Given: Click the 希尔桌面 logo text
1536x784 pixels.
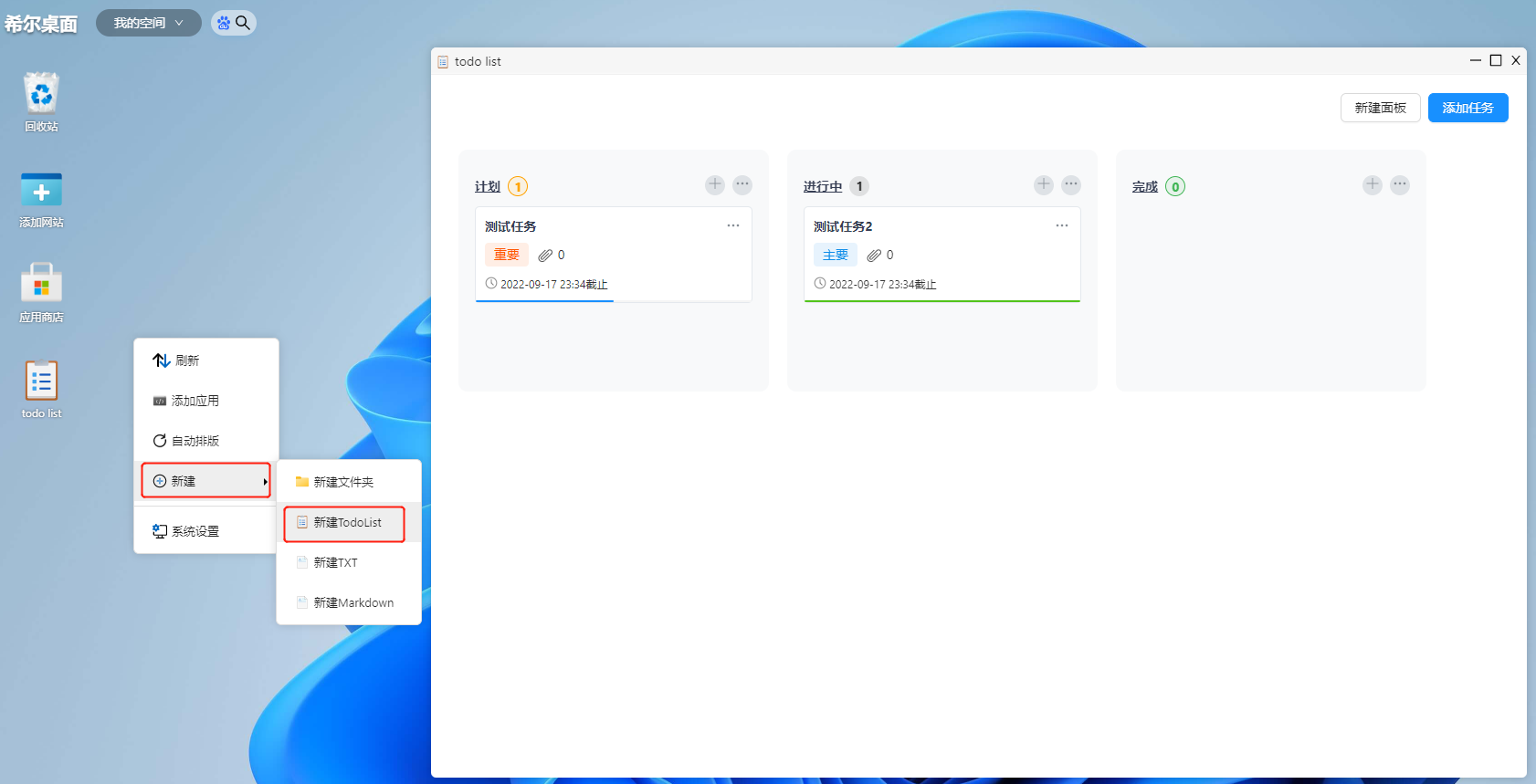Looking at the screenshot, I should (41, 24).
